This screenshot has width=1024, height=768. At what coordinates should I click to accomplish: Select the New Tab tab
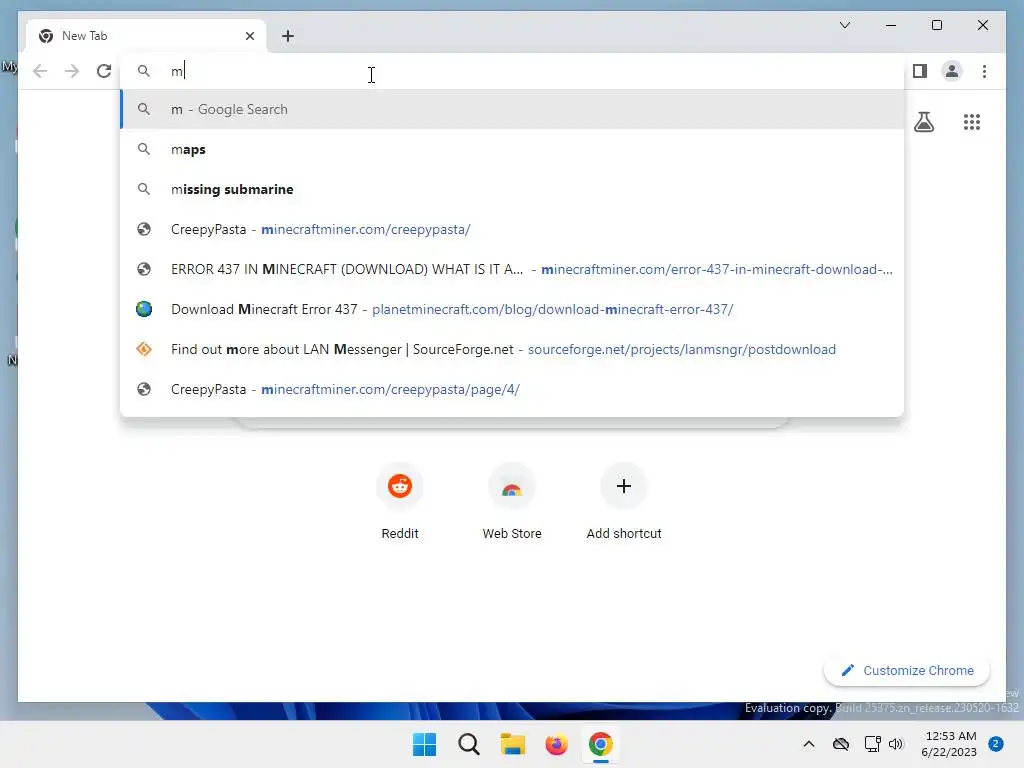click(146, 36)
